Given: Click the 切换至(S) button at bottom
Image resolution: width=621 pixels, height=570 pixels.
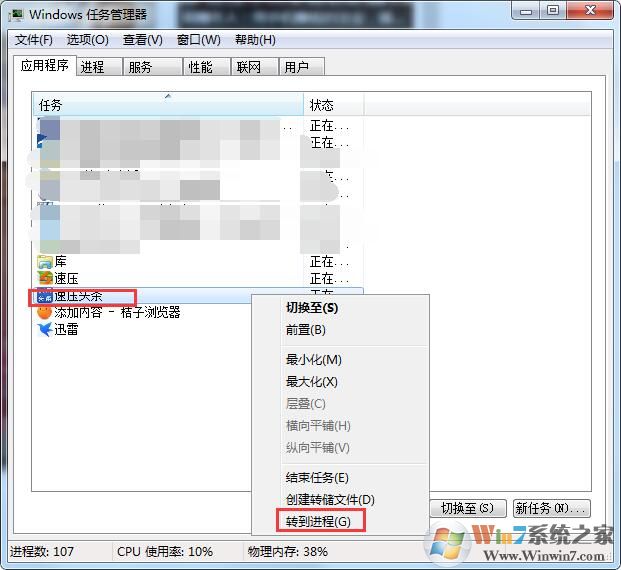Looking at the screenshot, I should pyautogui.click(x=468, y=508).
